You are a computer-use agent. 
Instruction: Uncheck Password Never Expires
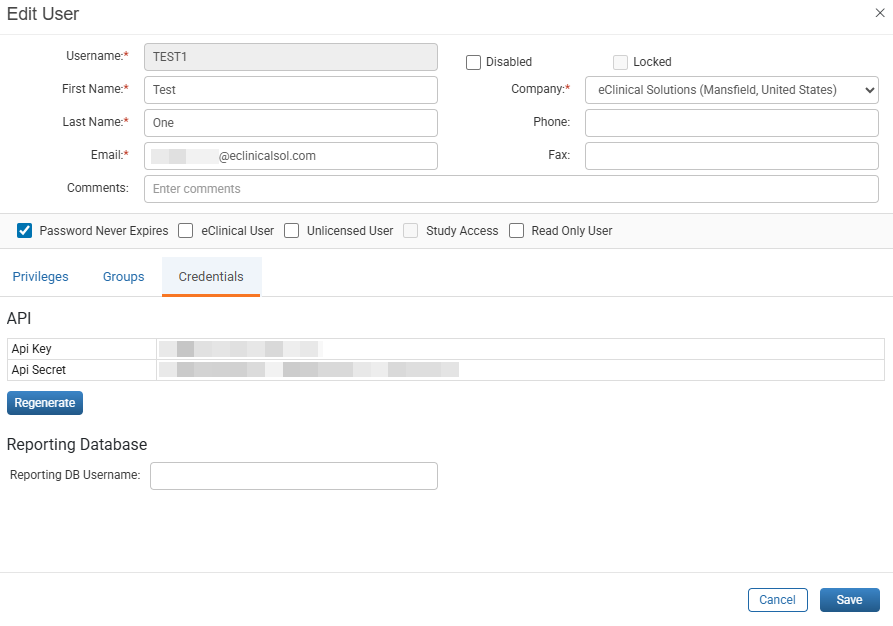click(x=24, y=231)
